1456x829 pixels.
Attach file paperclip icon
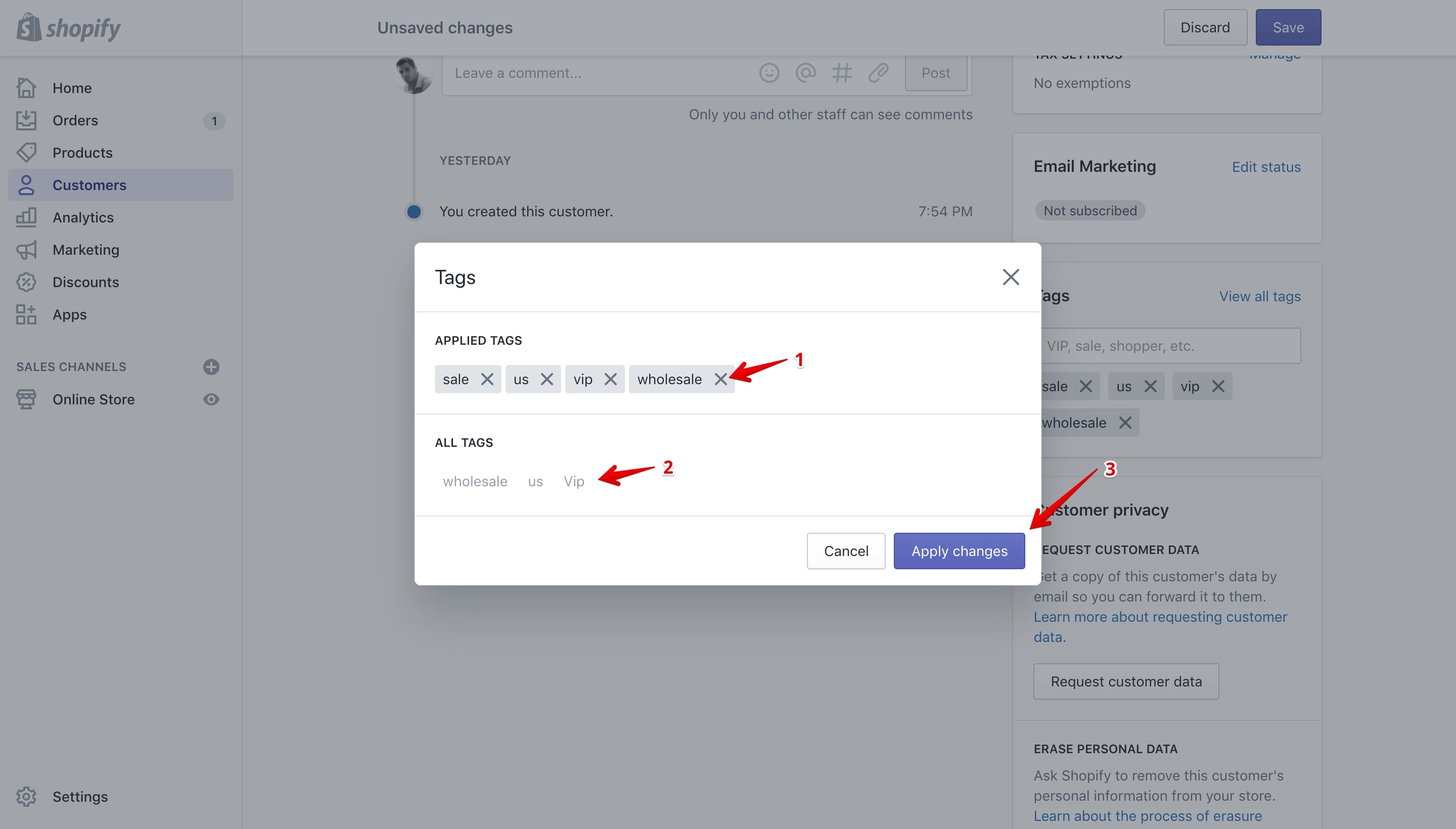[878, 73]
